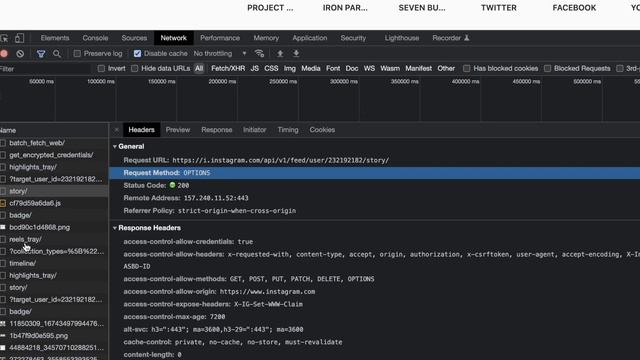Click the Request URL value

(280, 160)
